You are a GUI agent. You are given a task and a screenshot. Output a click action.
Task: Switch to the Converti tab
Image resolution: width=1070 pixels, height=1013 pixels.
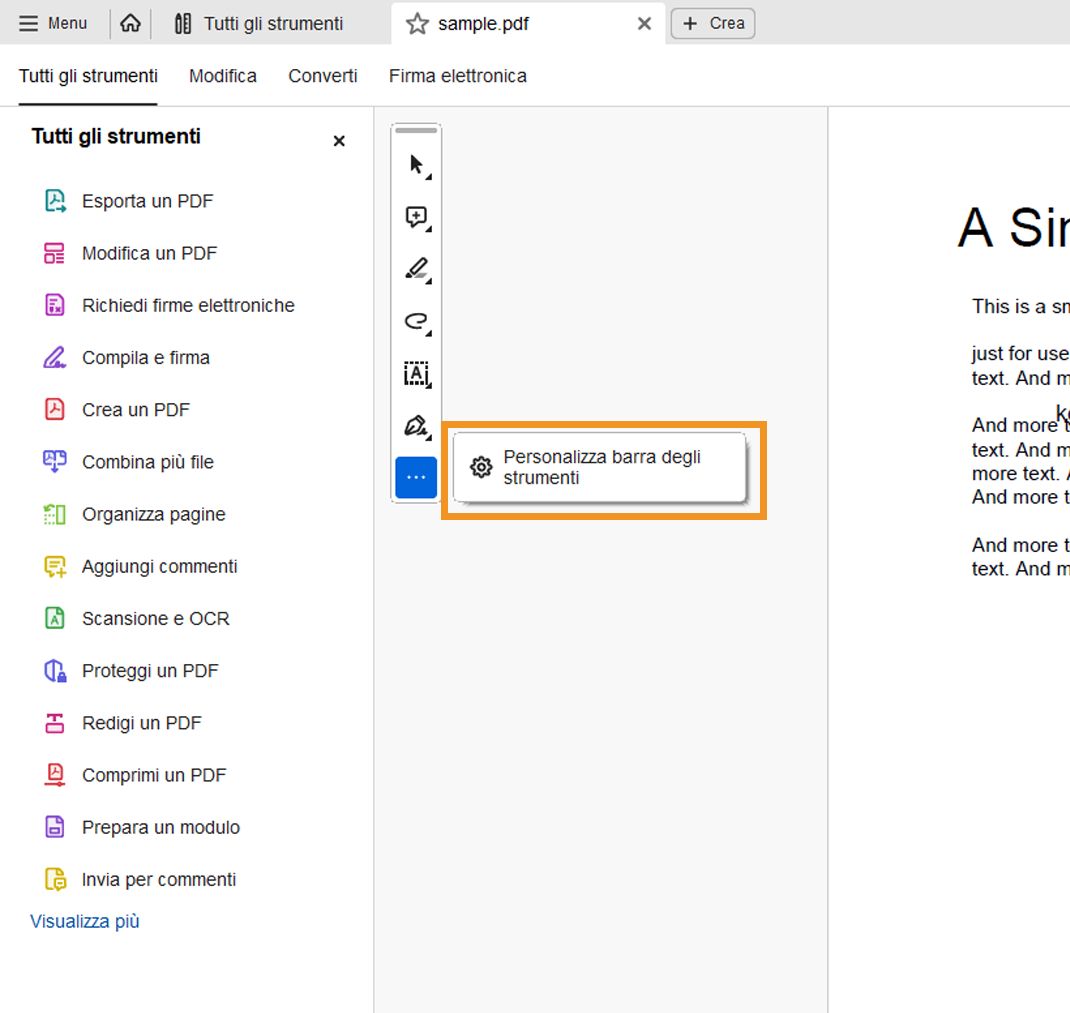tap(323, 76)
